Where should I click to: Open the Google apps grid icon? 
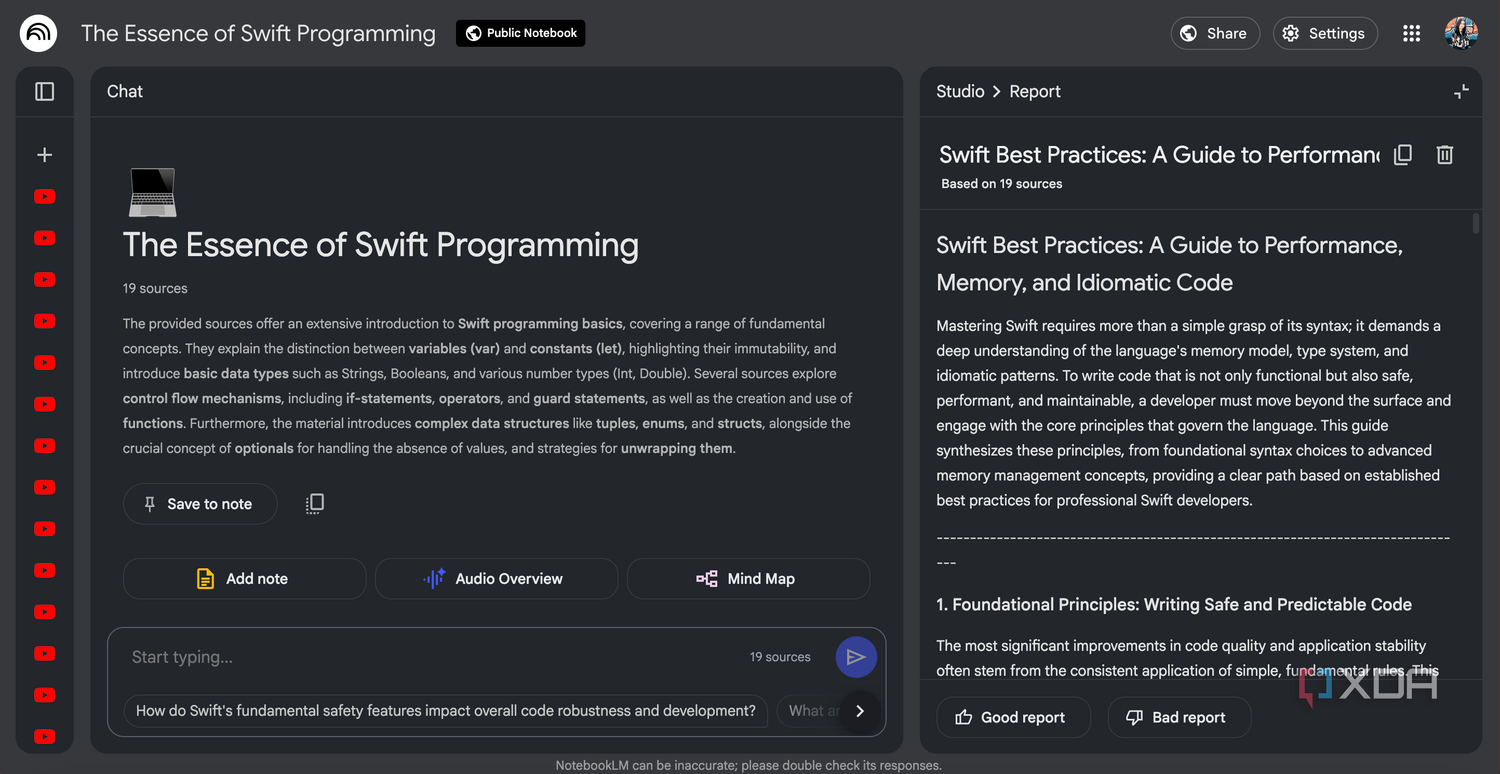pyautogui.click(x=1411, y=33)
